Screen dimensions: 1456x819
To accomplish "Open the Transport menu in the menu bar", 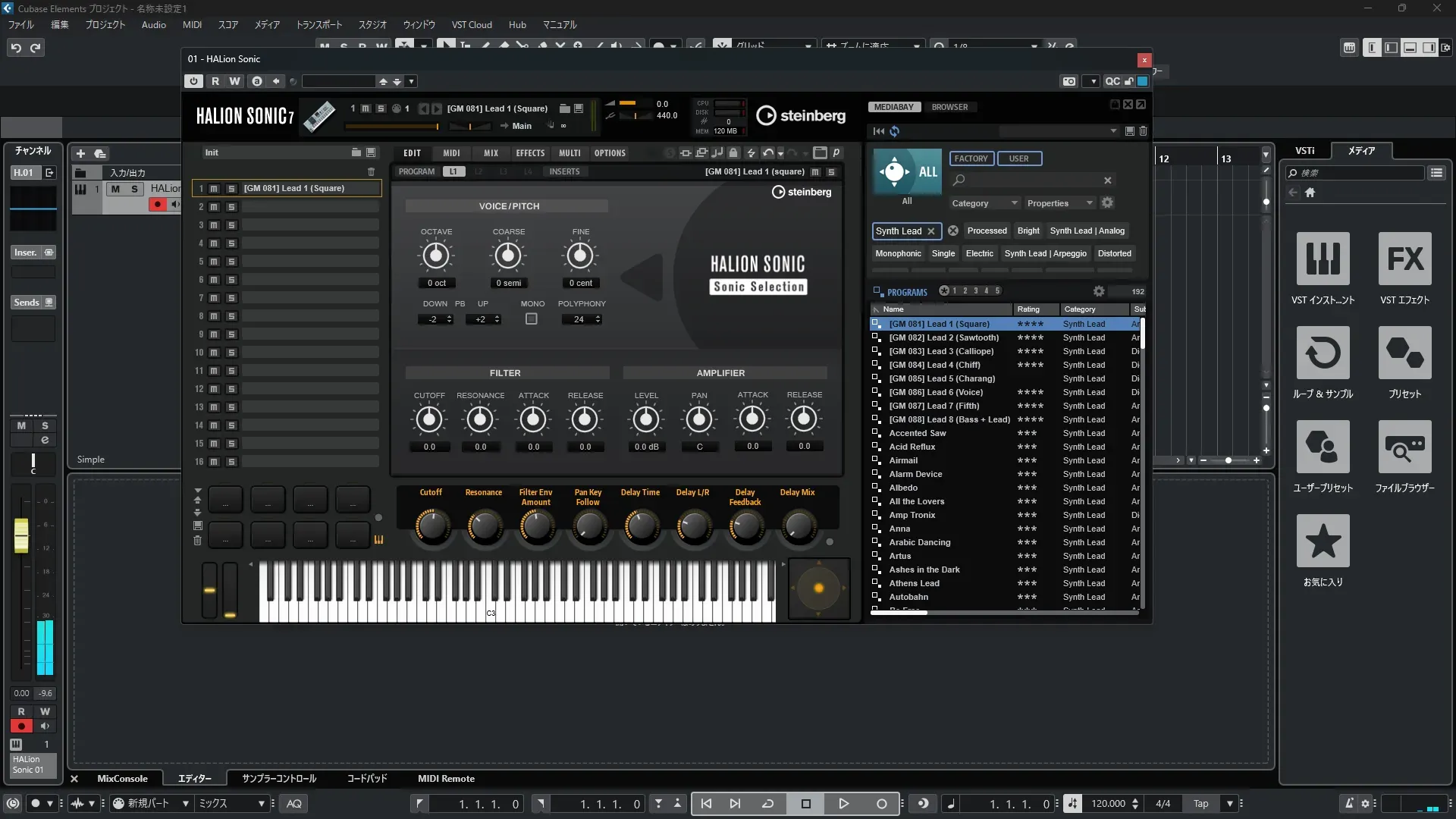I will point(318,25).
